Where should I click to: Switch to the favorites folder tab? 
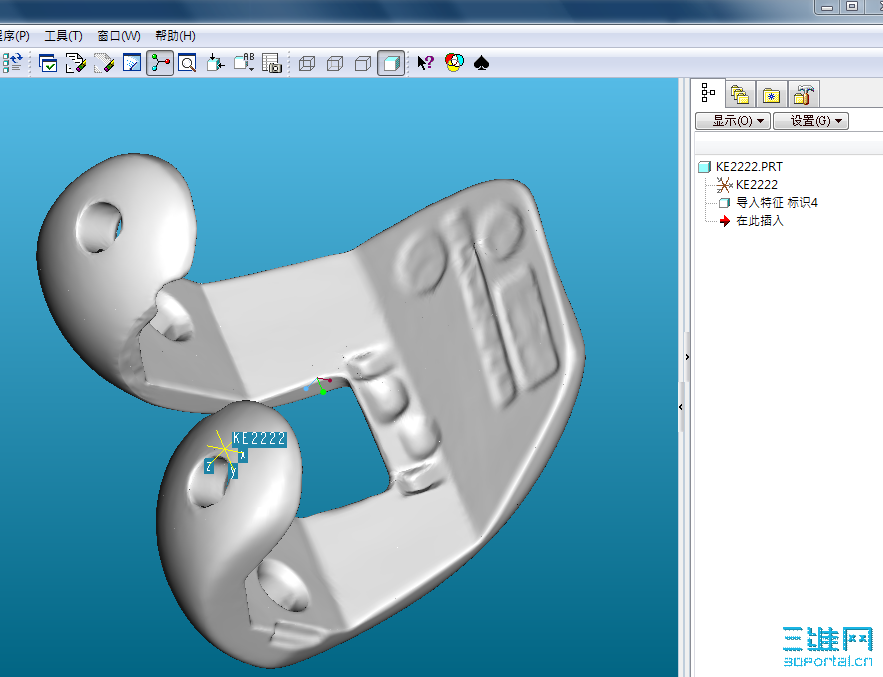[771, 95]
